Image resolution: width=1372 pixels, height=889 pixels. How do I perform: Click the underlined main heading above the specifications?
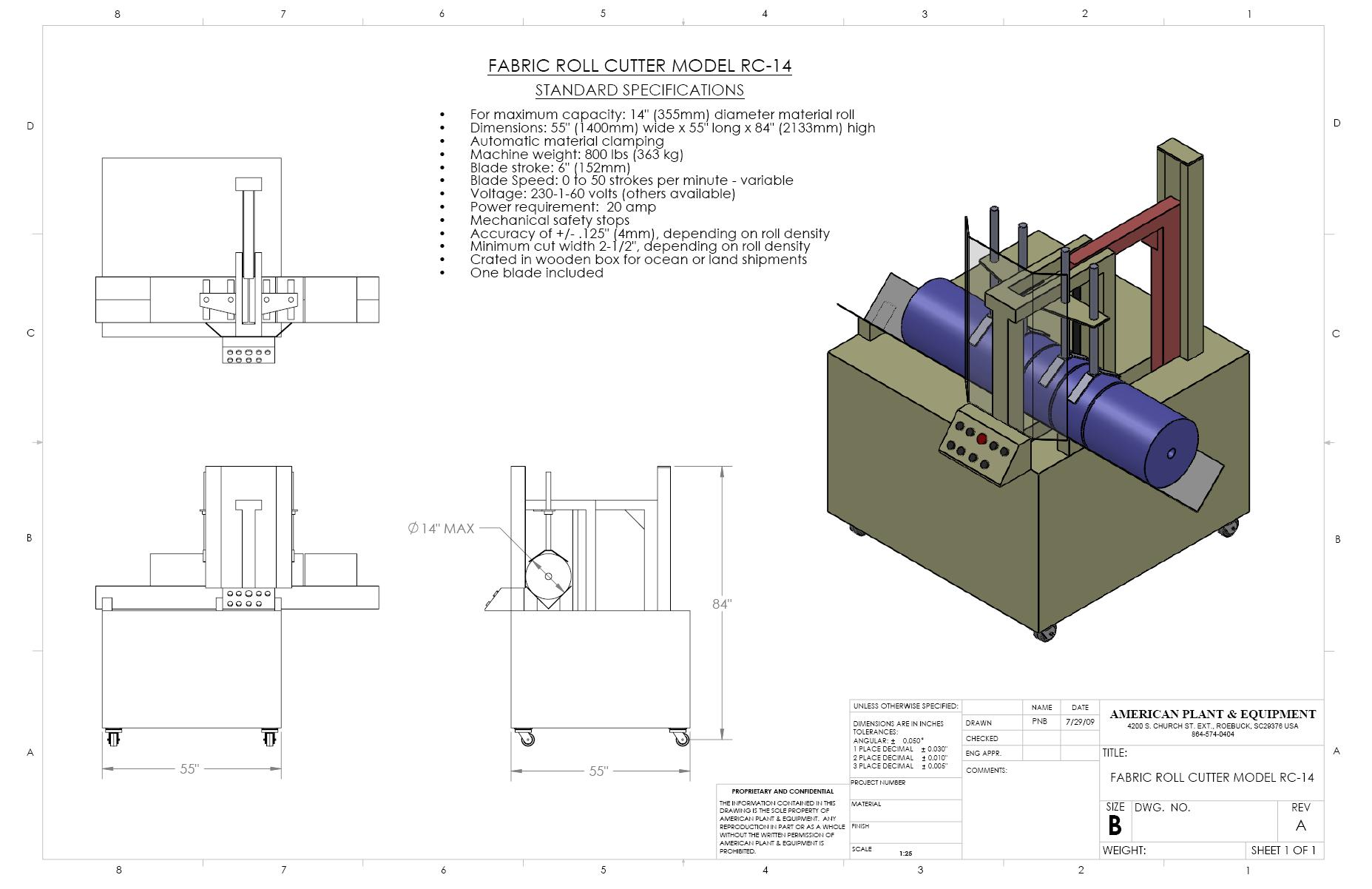(x=639, y=66)
